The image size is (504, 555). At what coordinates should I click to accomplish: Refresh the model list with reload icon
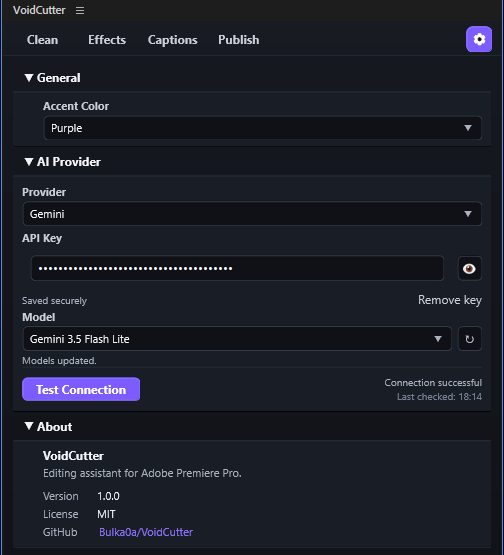[469, 339]
